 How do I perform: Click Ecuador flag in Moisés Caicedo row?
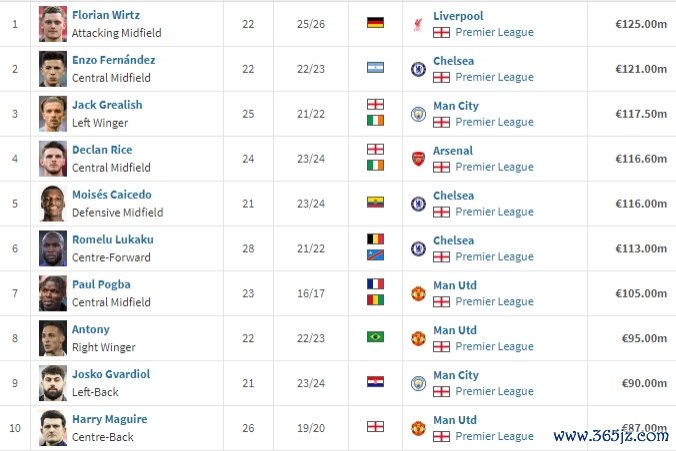376,202
